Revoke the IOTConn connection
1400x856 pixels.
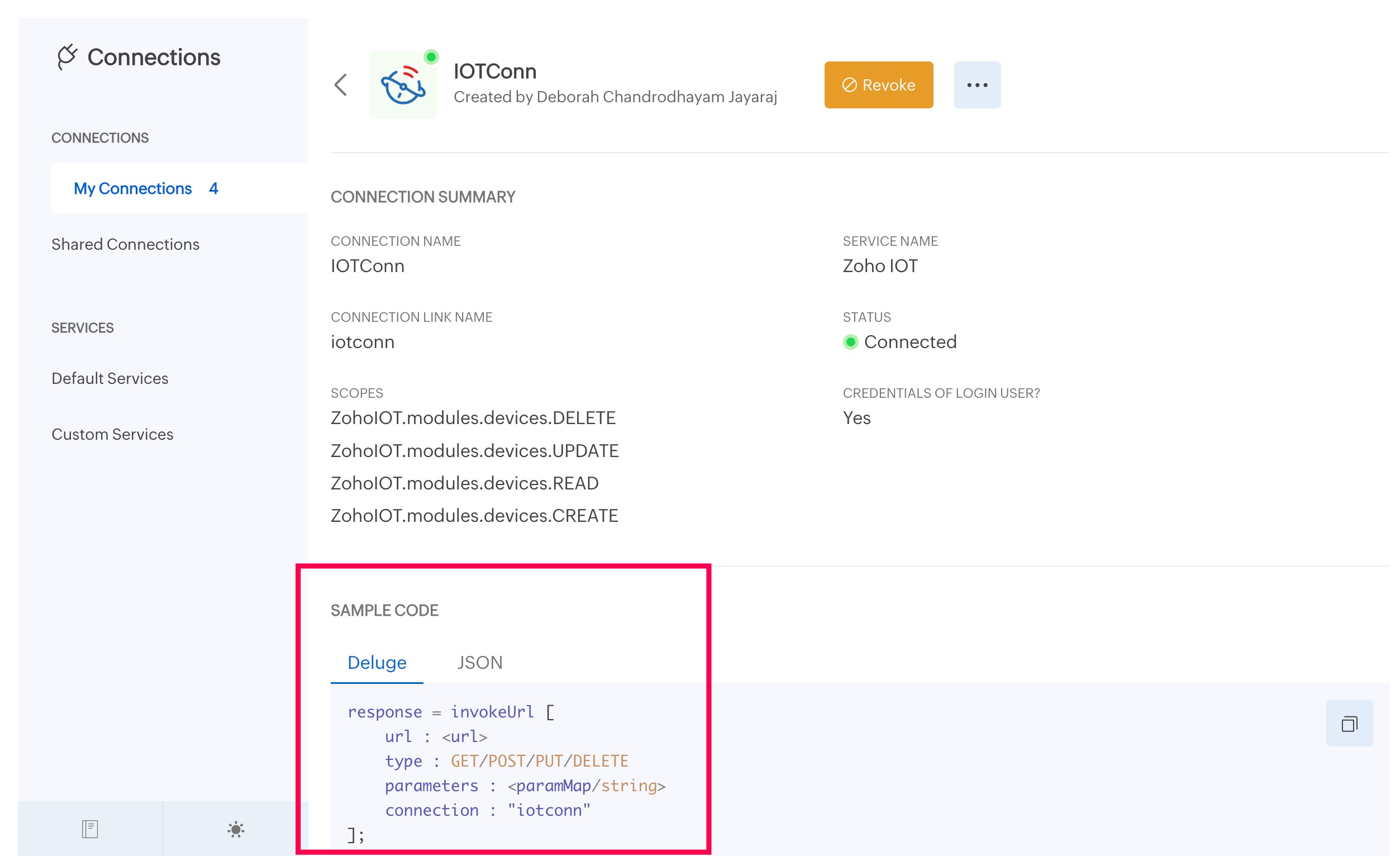(x=878, y=85)
